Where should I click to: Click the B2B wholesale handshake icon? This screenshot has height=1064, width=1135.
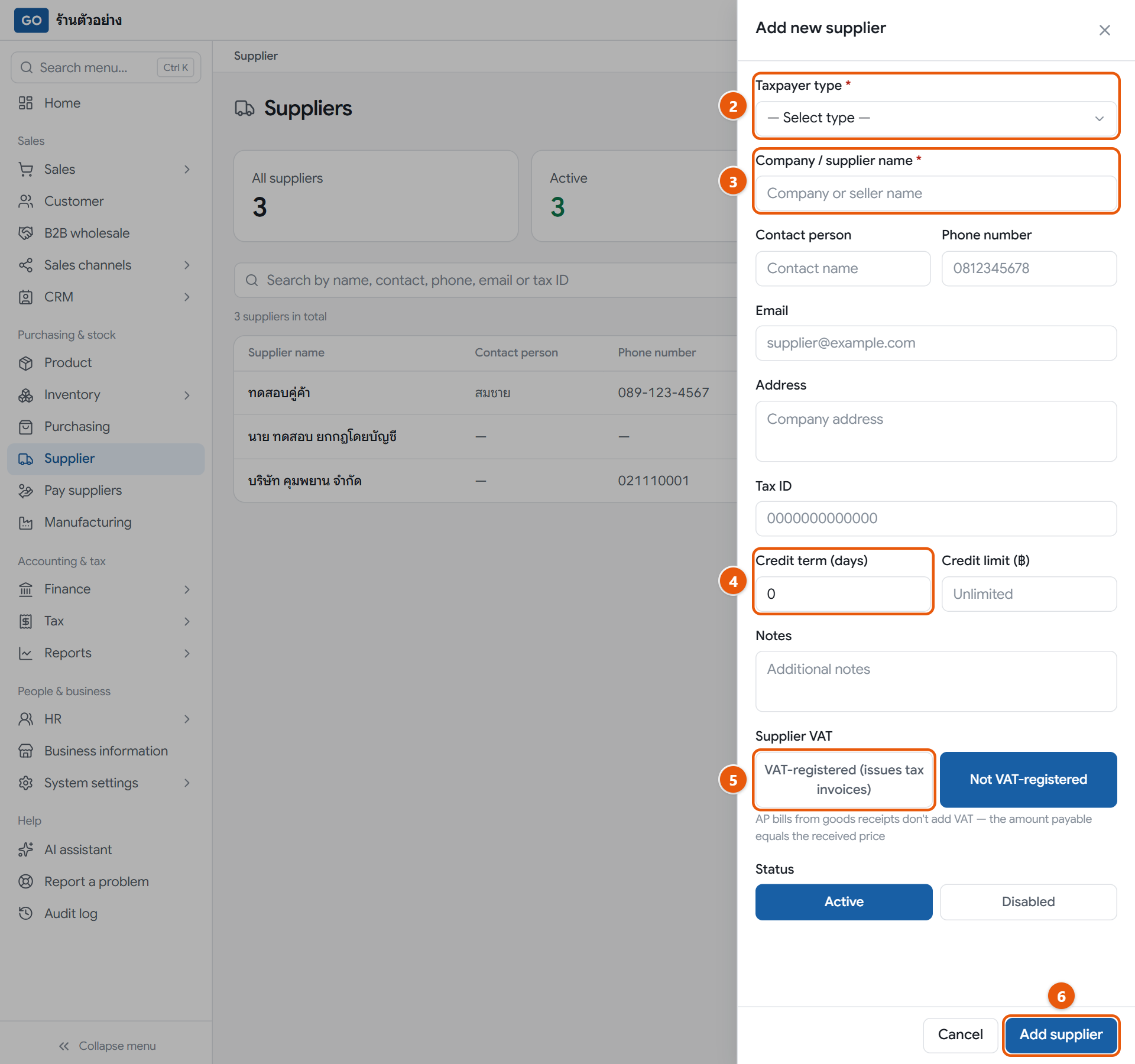[25, 233]
